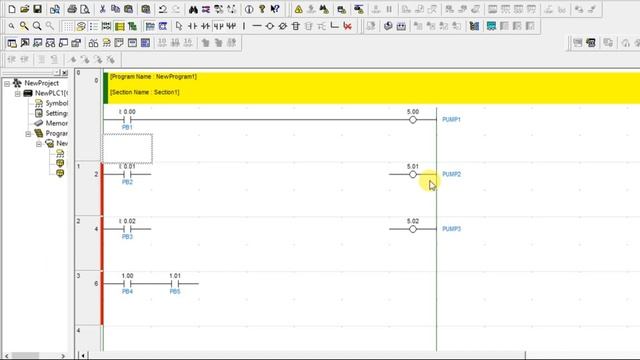Select rung 3 margin number

tap(78, 276)
